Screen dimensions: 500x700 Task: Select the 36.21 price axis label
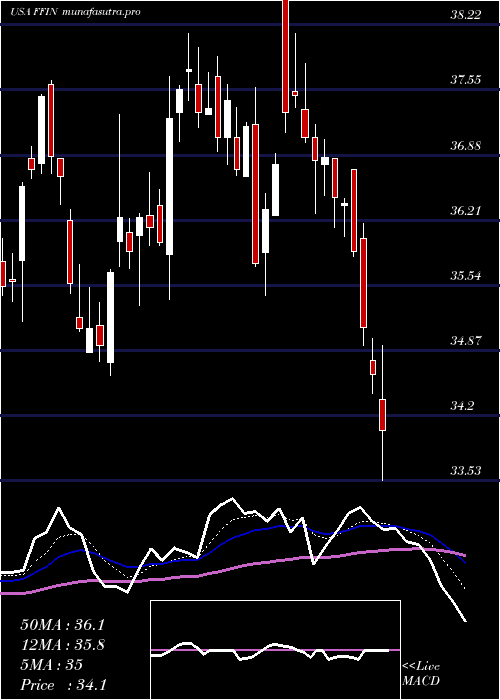pyautogui.click(x=466, y=210)
